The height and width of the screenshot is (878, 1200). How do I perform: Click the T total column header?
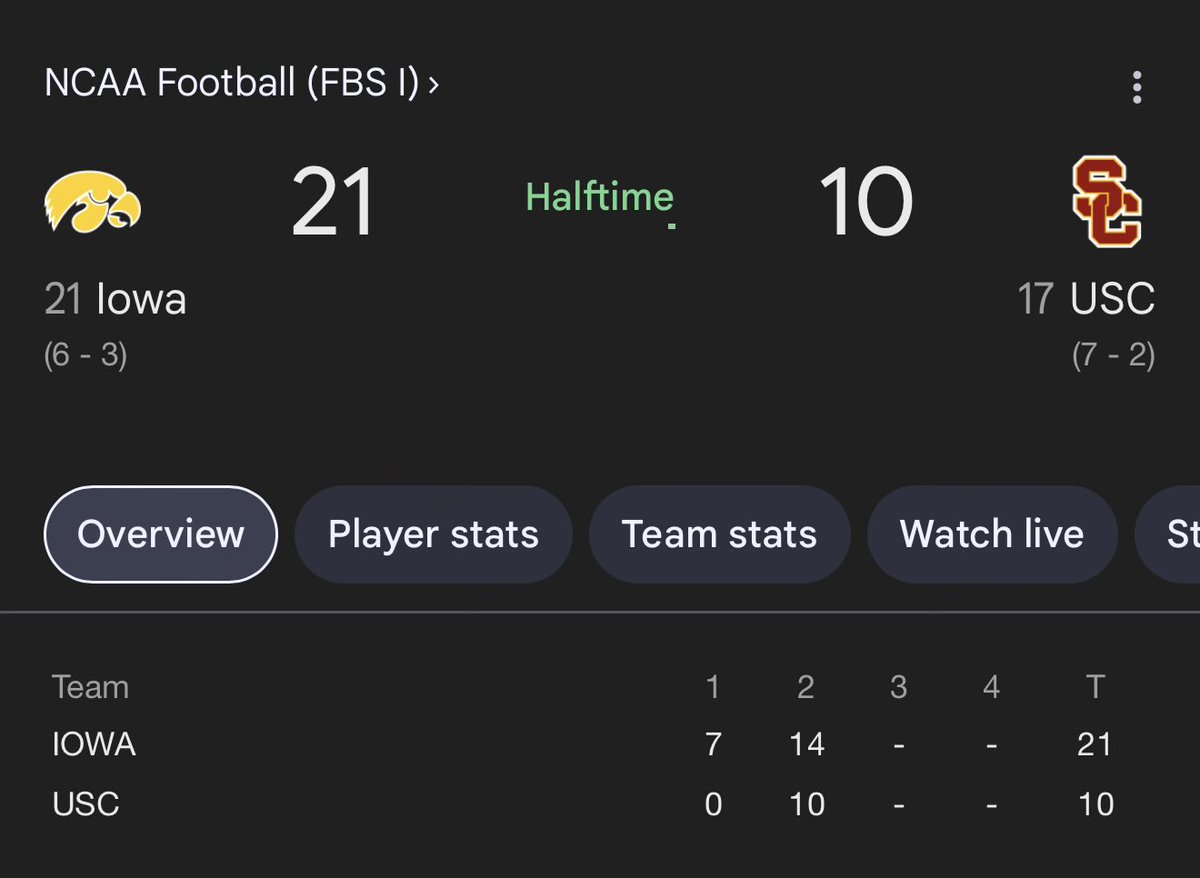1095,687
